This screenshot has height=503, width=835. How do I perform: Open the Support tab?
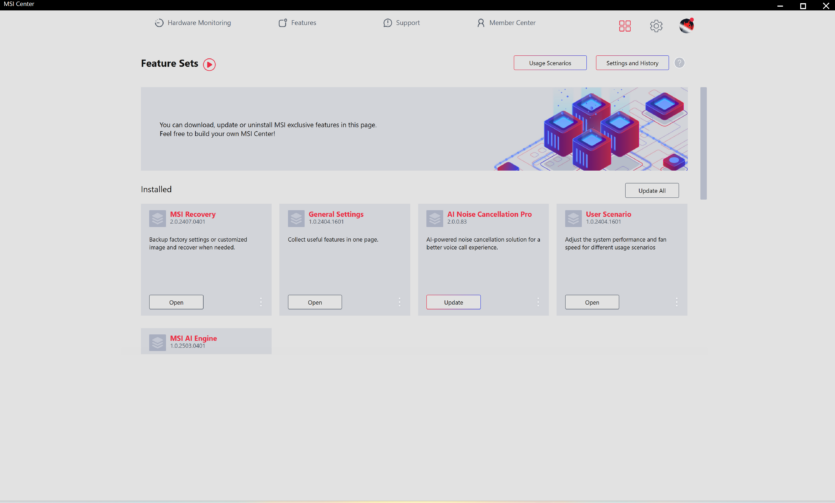402,23
